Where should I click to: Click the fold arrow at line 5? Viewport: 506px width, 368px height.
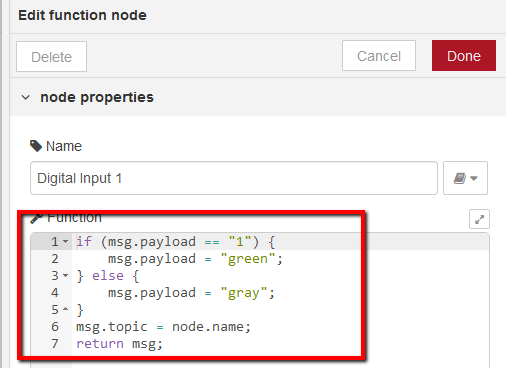66,309
